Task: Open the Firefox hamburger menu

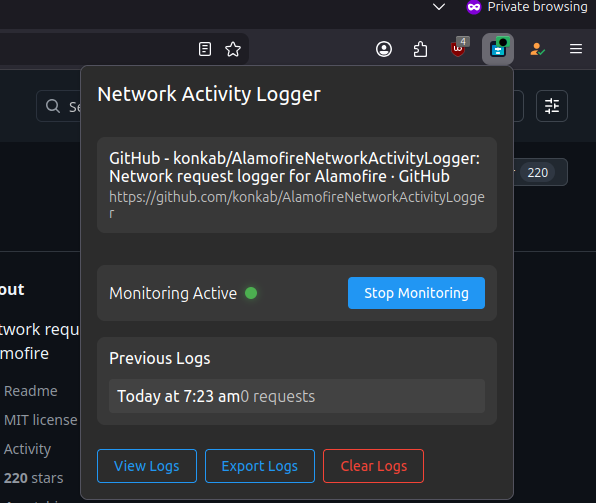Action: coord(576,49)
